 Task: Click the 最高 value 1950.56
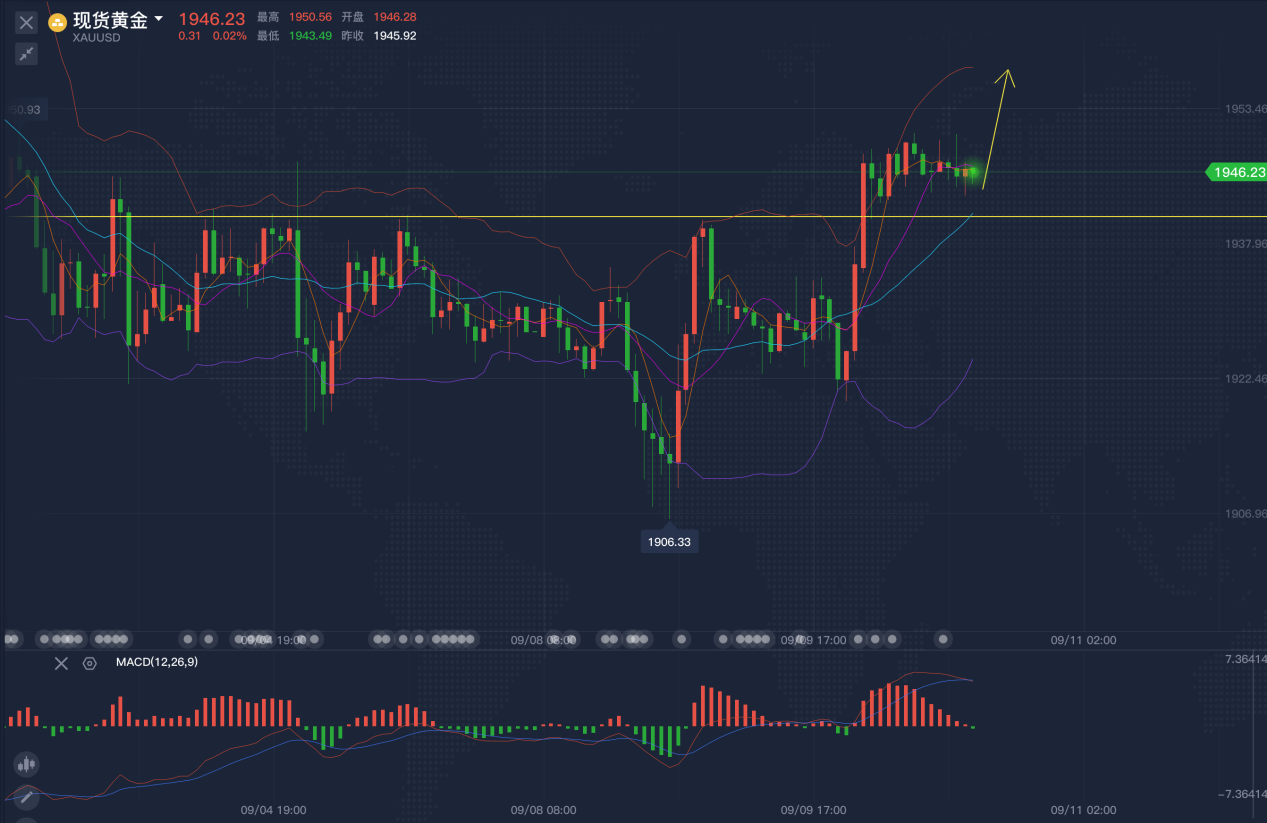[310, 17]
